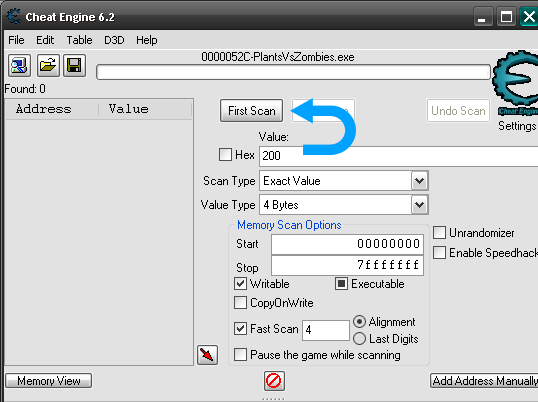Viewport: 538px width, 402px height.
Task: Enable Pause the game while scanning
Action: click(x=240, y=354)
